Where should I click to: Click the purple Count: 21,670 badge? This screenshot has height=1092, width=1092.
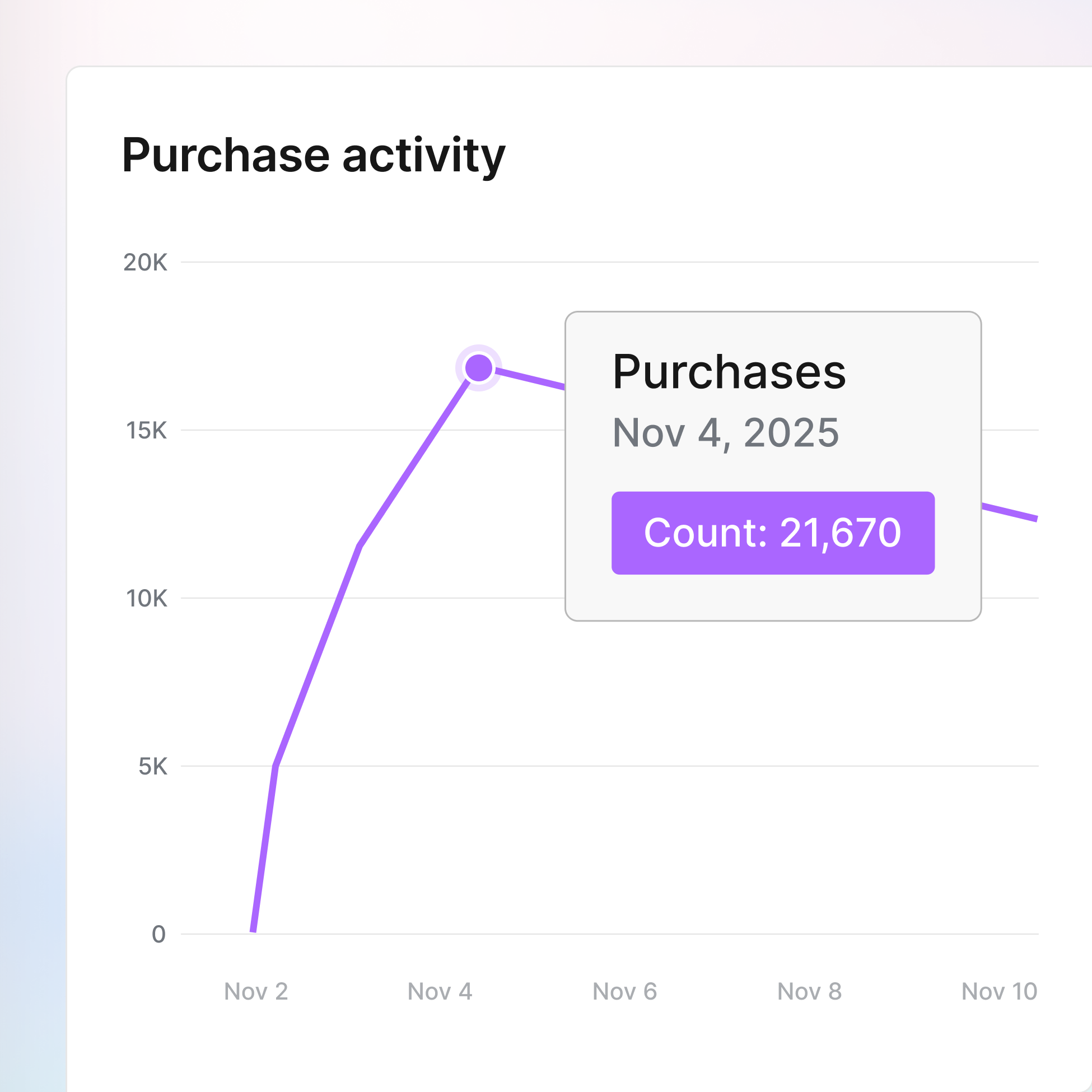[773, 533]
